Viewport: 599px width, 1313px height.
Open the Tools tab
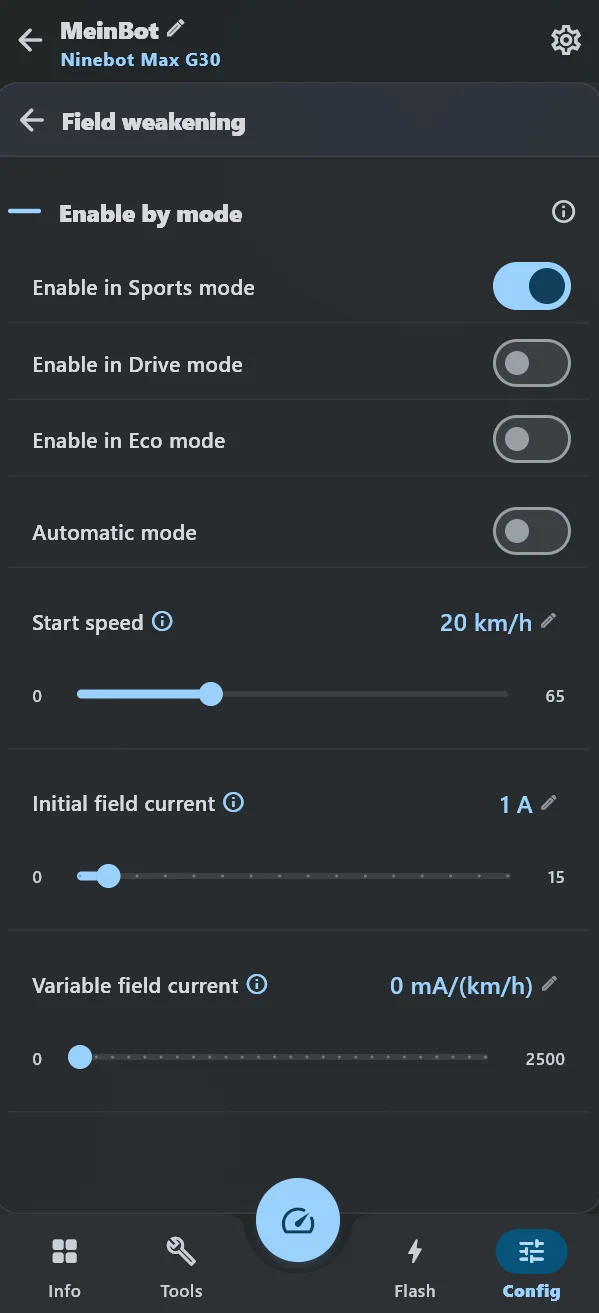point(181,1265)
